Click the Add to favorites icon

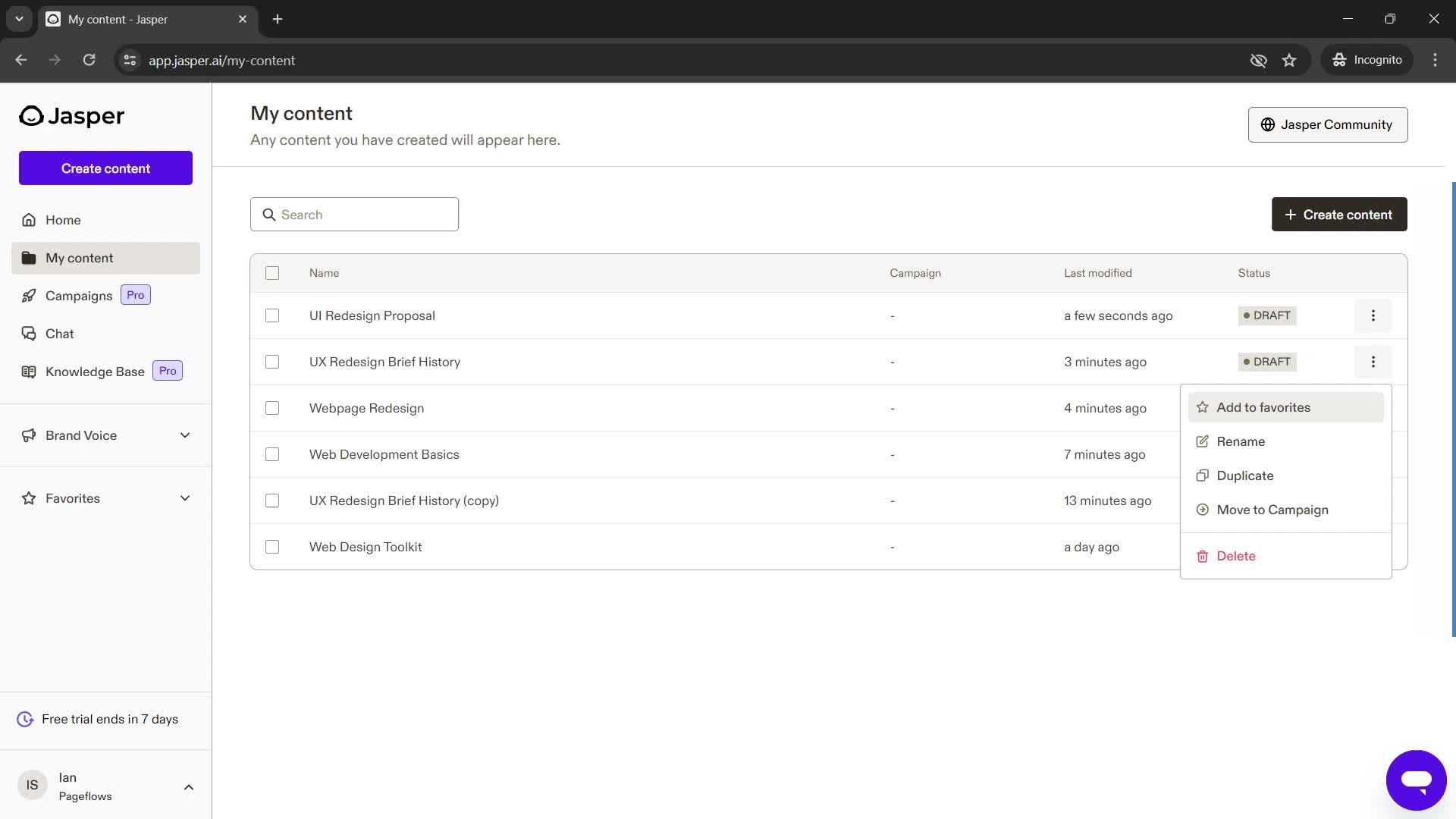(x=1203, y=406)
